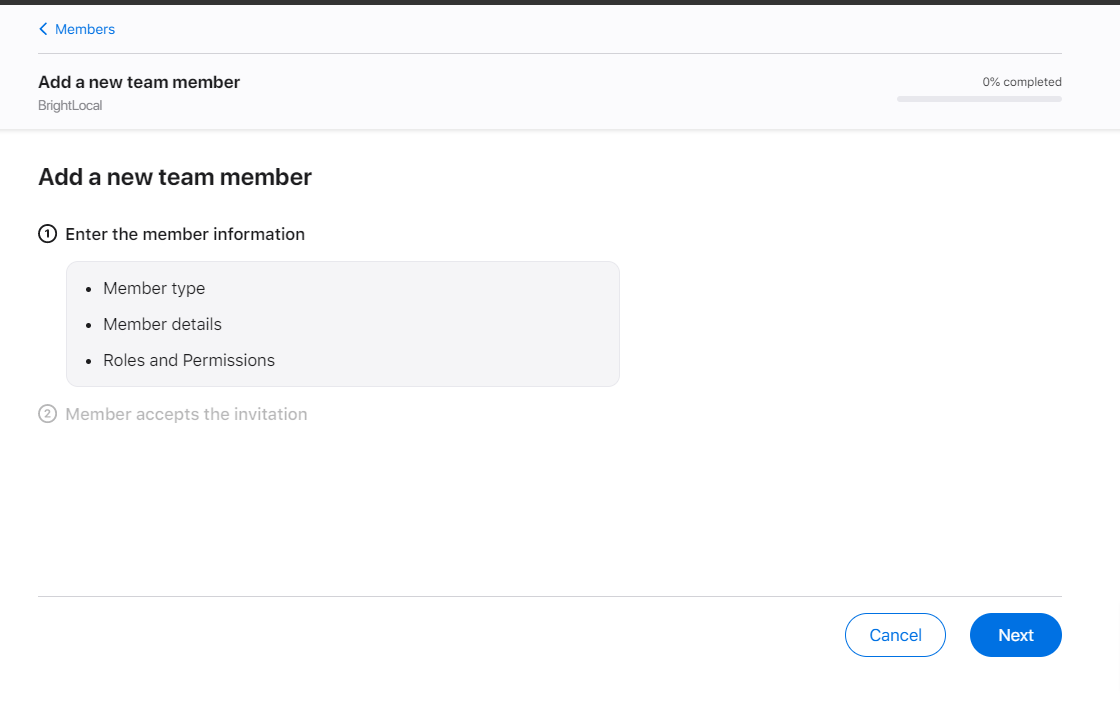Click the '0% completed' label
Screen dimensions: 1120x710
coord(1021,82)
